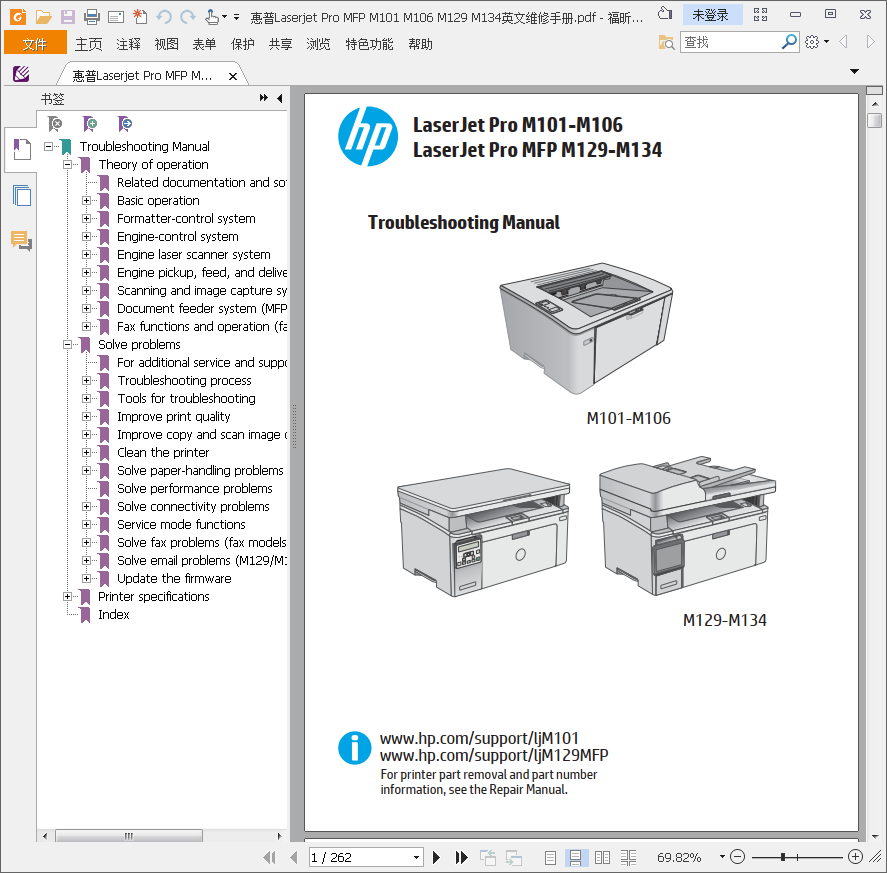Expand the Basic operation bookmark

(x=86, y=201)
